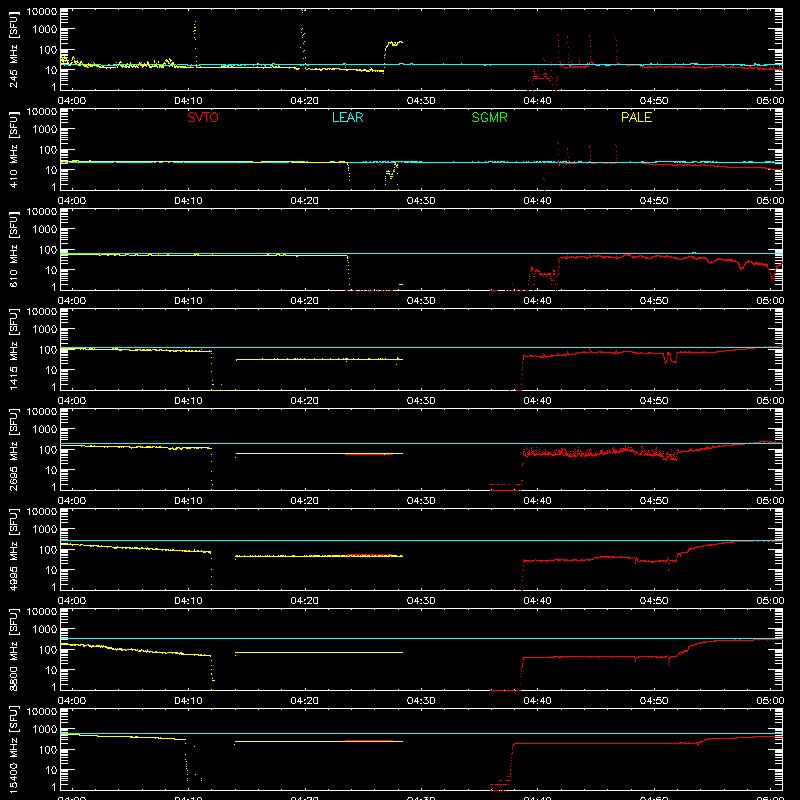Click the 04:40 time label below 410 MHz plot
The width and height of the screenshot is (800, 800).
point(537,201)
